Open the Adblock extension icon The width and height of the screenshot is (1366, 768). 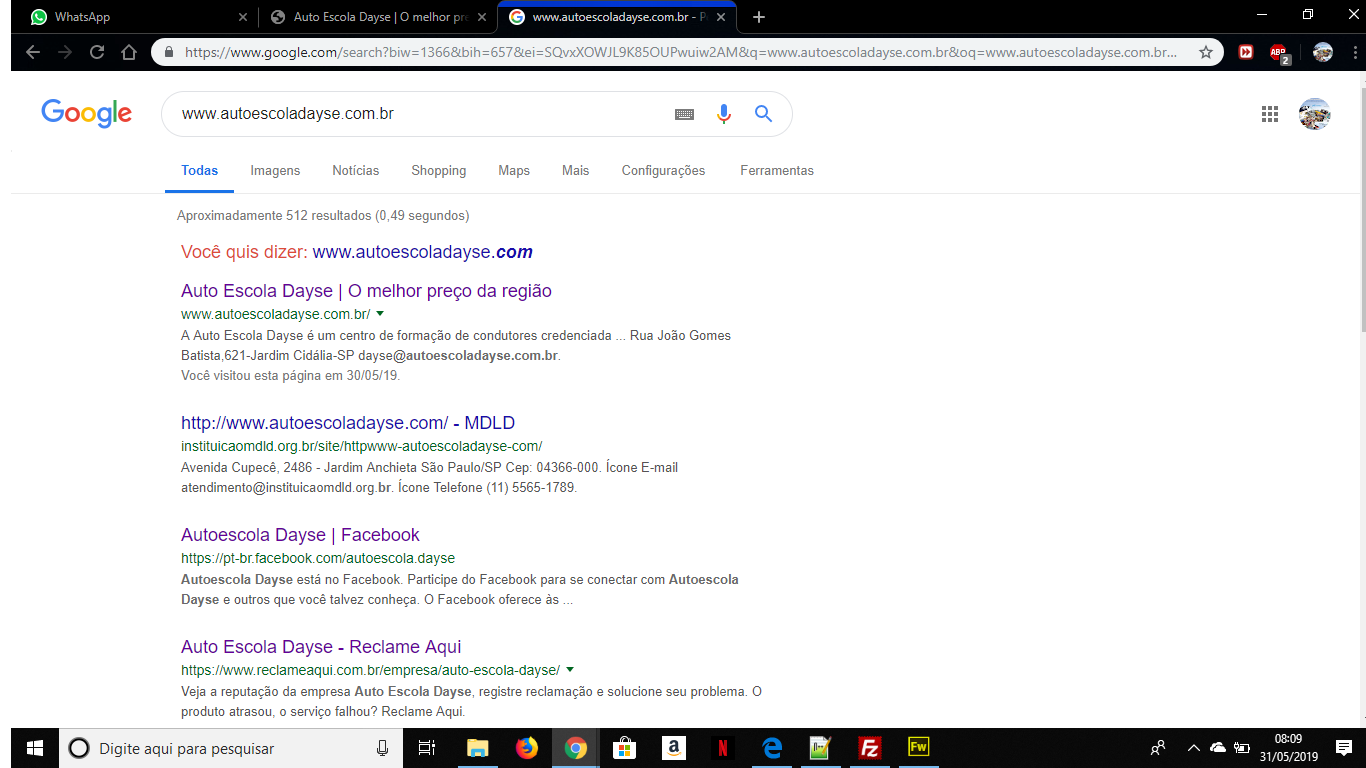point(1278,52)
